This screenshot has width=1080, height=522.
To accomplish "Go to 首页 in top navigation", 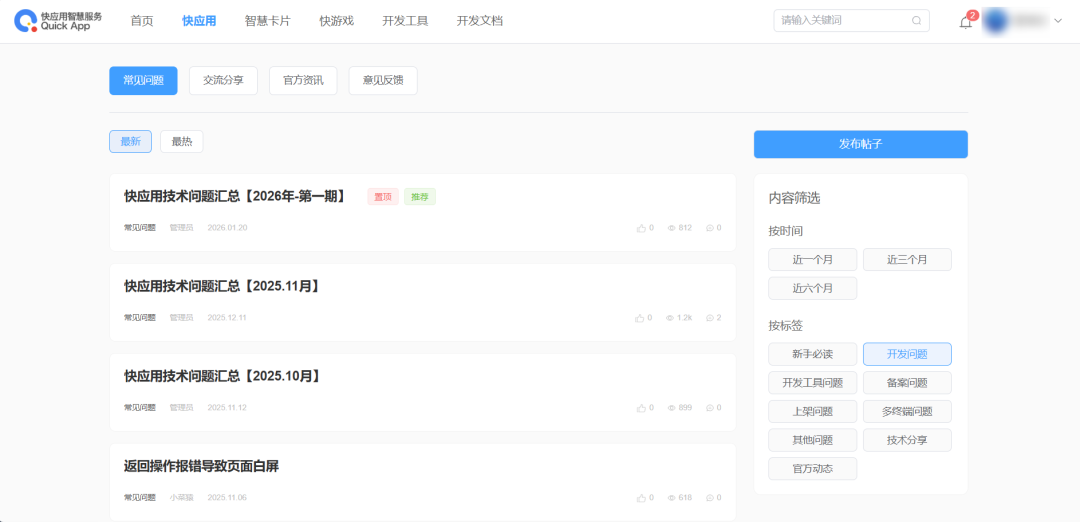I will pos(142,21).
